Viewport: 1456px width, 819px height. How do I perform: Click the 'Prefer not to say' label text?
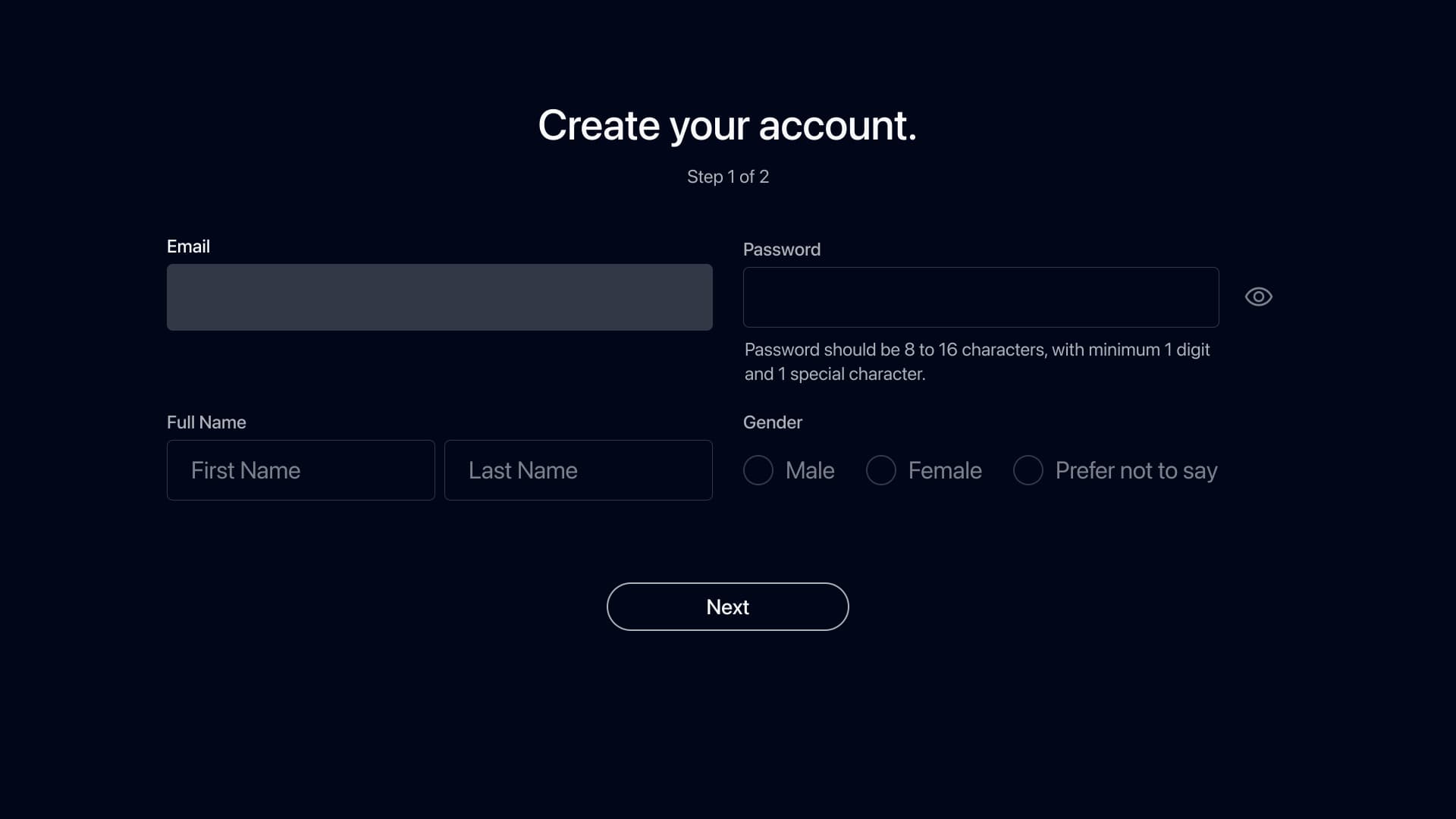click(x=1136, y=471)
